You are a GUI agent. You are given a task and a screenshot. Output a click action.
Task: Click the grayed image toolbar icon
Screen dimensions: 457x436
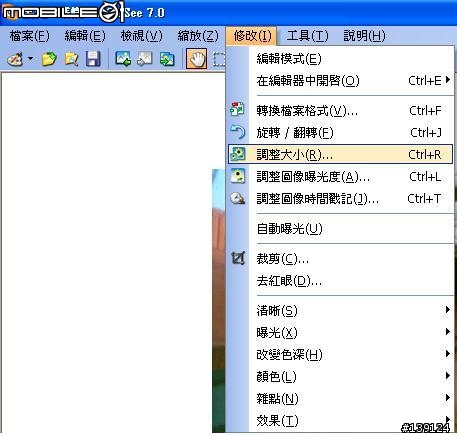pos(145,59)
